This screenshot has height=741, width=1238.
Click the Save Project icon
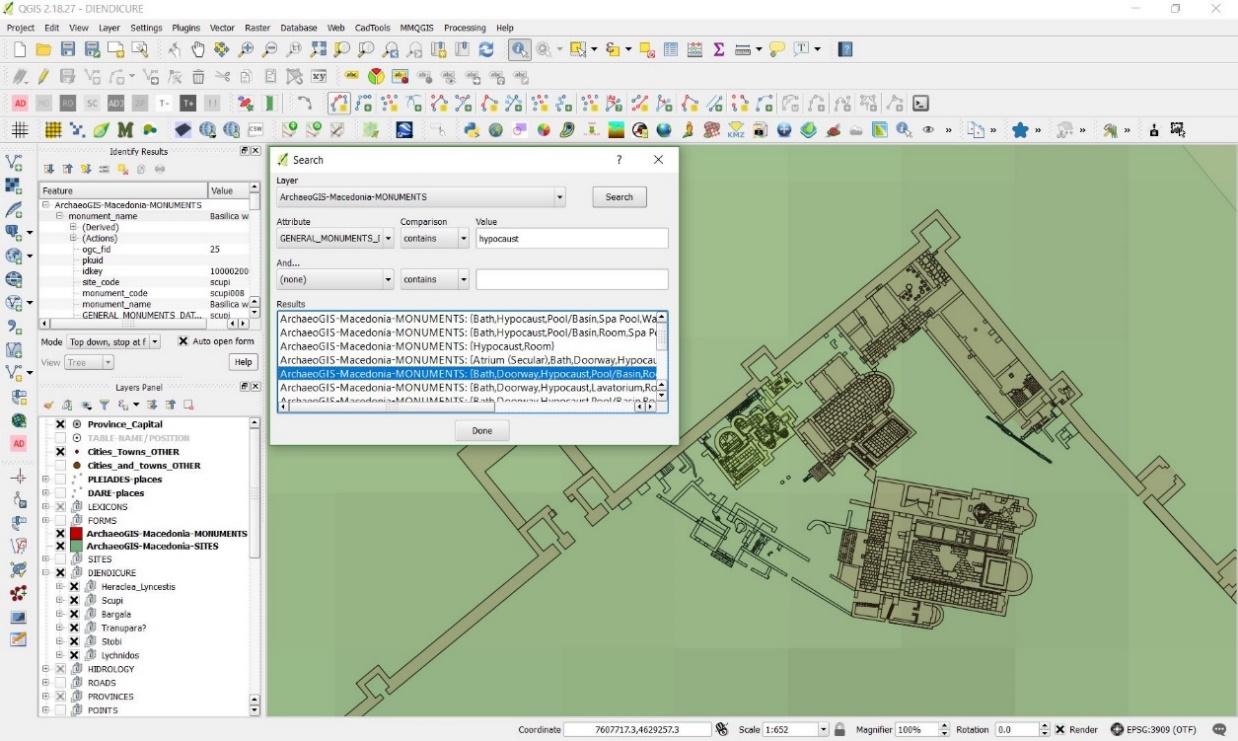[x=68, y=49]
